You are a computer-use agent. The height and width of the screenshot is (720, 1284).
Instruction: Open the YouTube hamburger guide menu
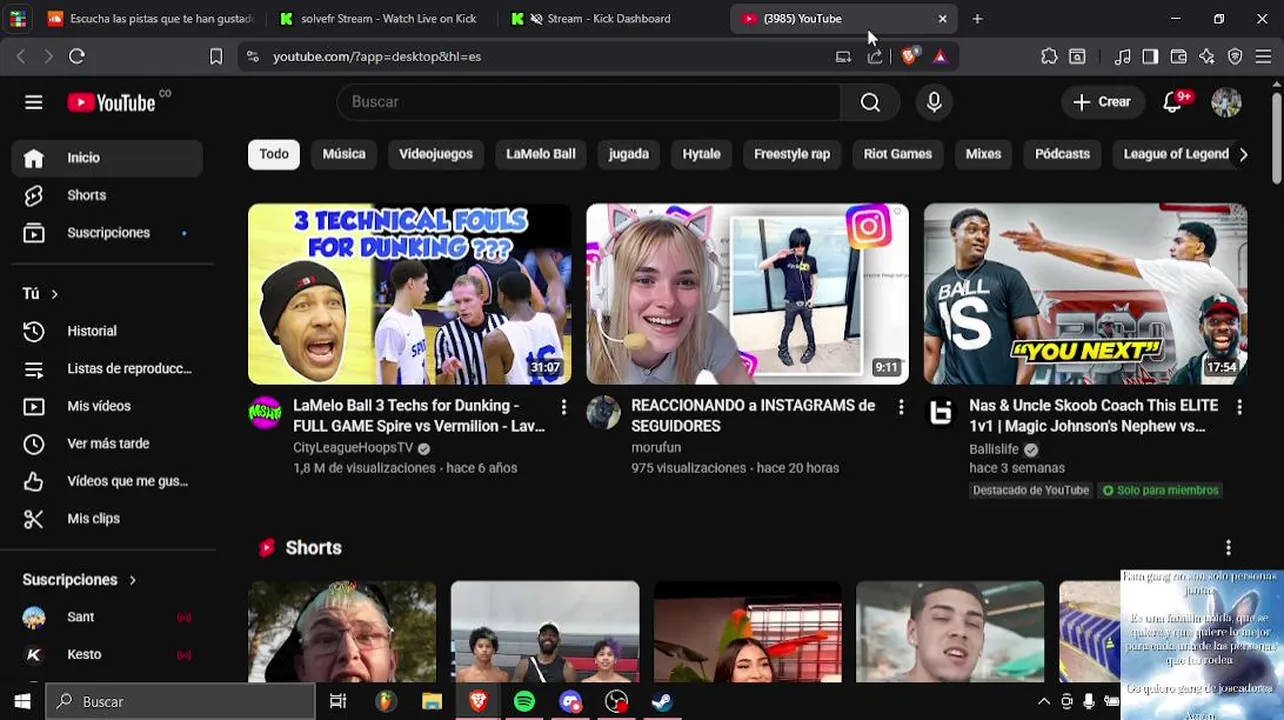coord(34,102)
